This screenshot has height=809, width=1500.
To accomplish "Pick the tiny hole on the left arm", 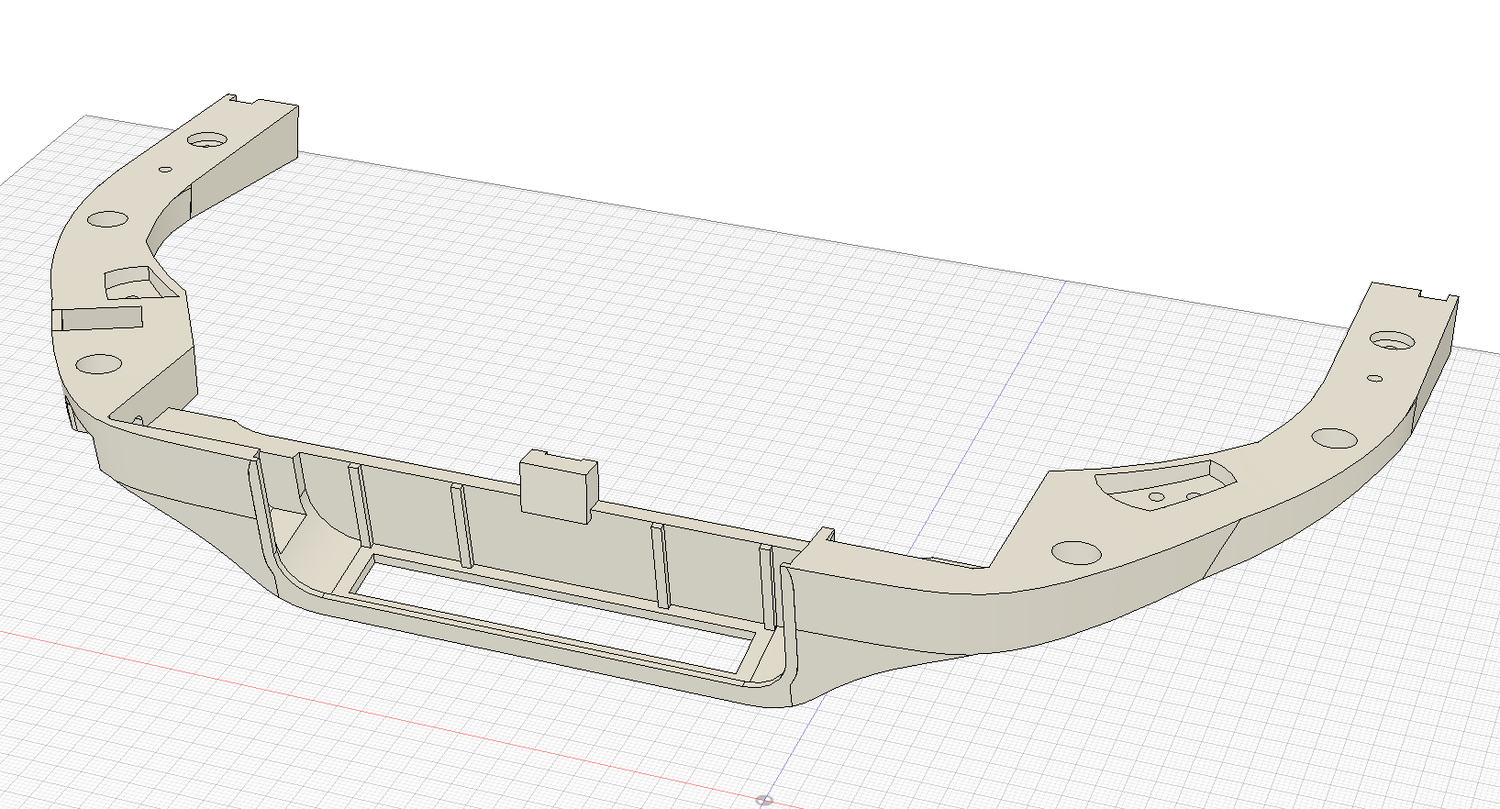I will pyautogui.click(x=166, y=169).
